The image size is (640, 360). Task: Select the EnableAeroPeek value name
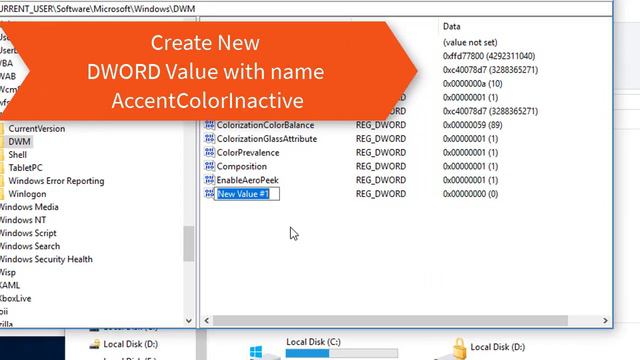click(x=247, y=180)
